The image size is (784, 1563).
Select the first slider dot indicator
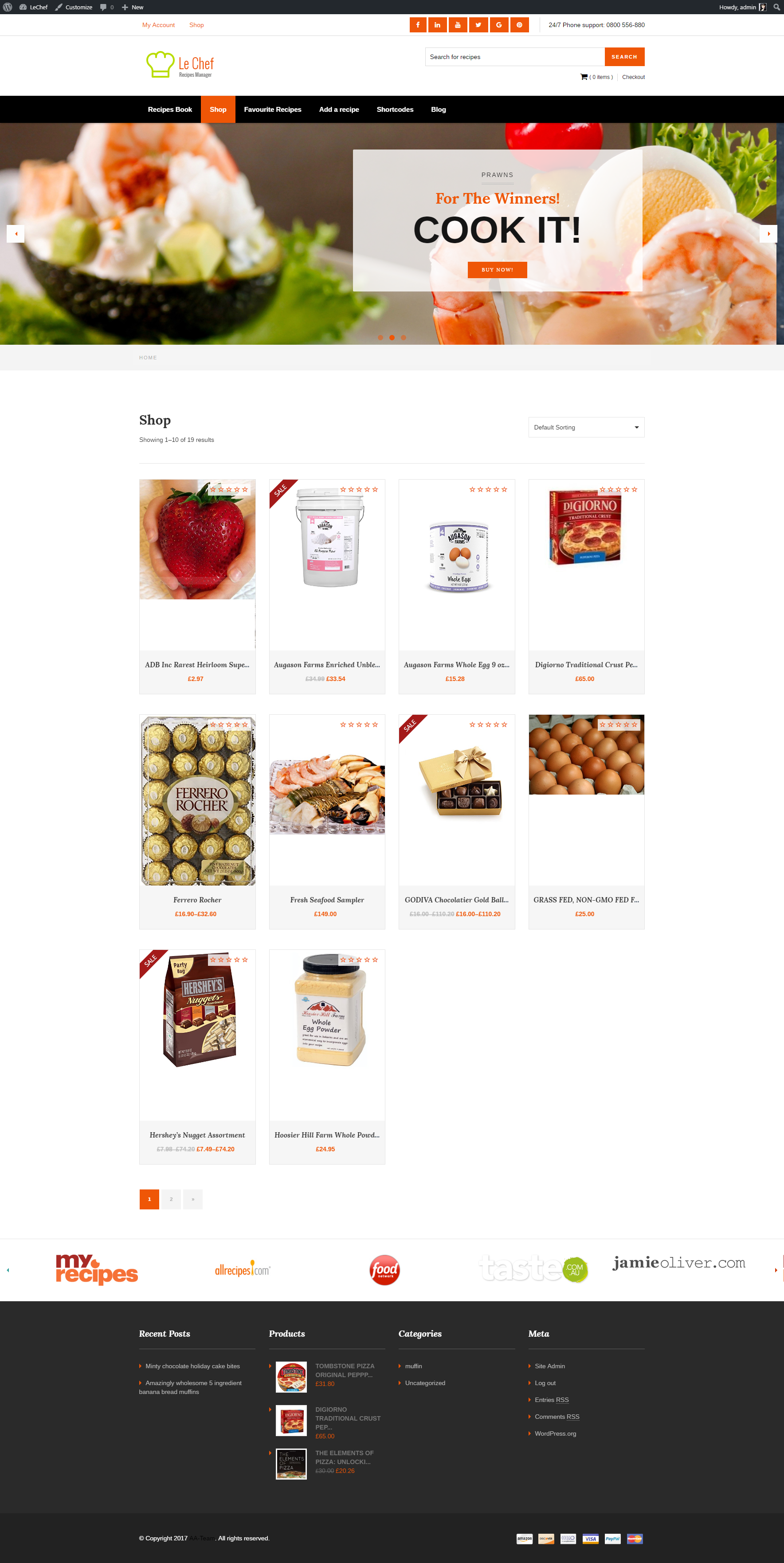coord(380,337)
